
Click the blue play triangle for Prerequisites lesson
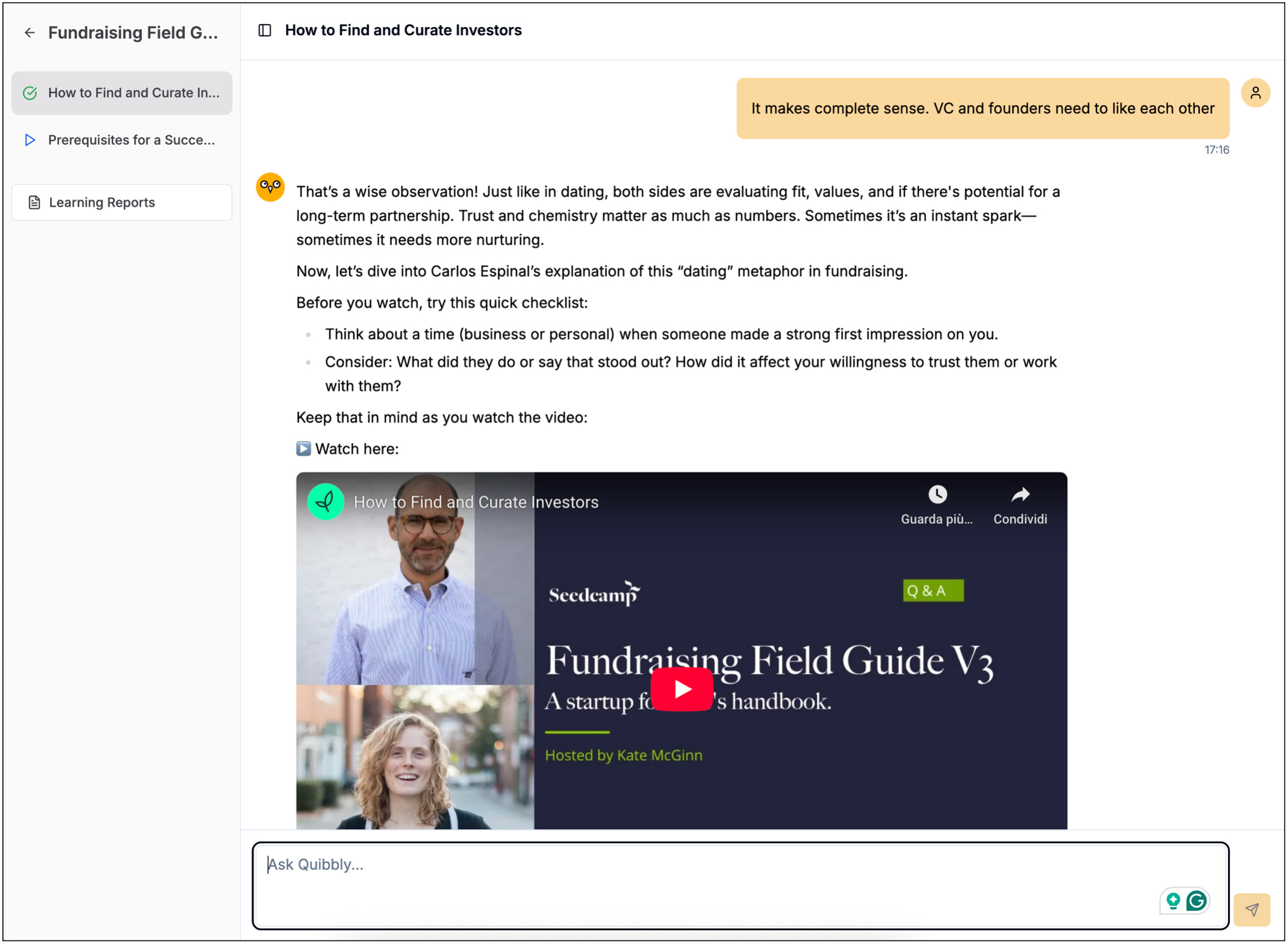(30, 140)
